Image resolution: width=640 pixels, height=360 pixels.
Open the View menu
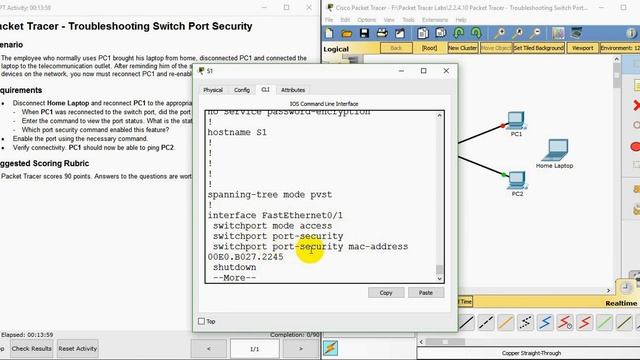pyautogui.click(x=389, y=20)
